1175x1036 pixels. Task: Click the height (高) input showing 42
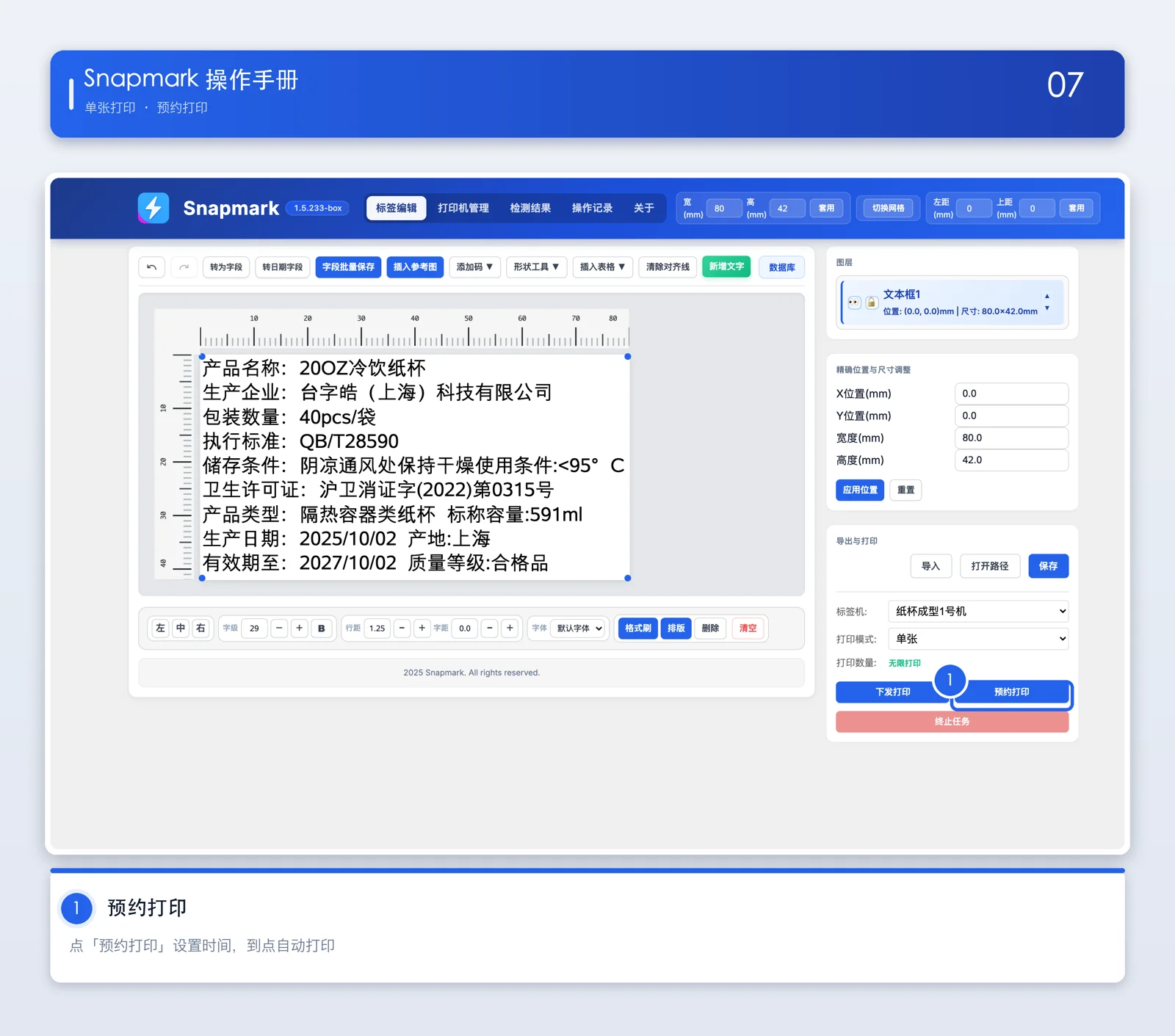coord(787,209)
